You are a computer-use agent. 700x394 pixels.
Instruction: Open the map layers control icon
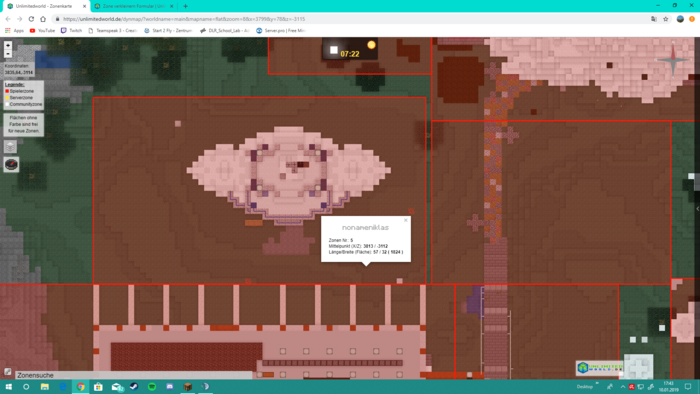coord(11,146)
